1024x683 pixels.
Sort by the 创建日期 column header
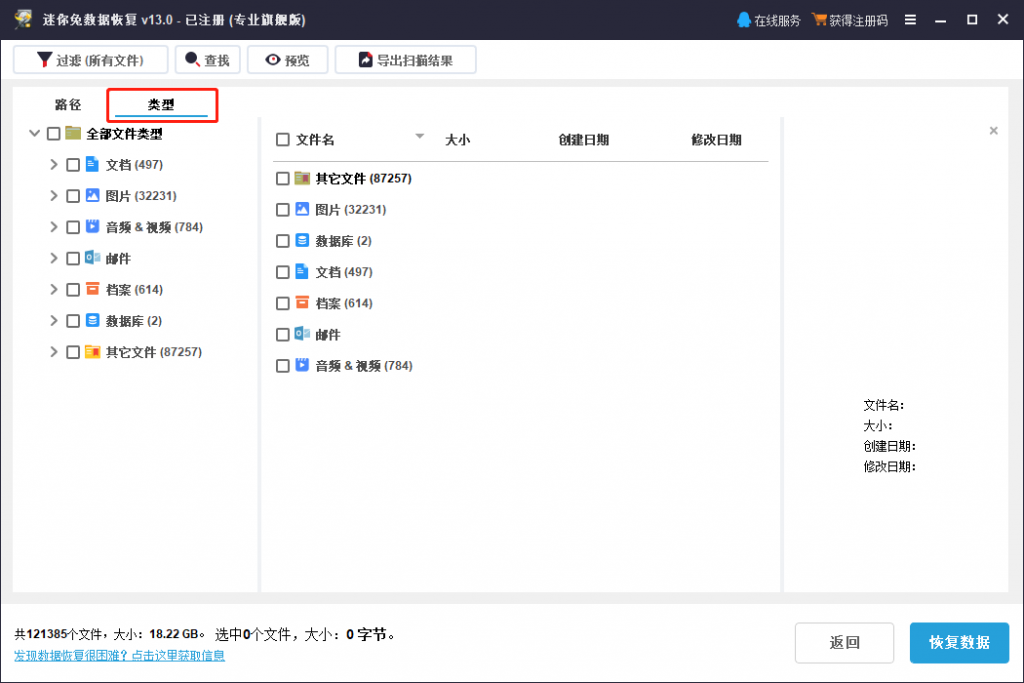click(x=583, y=140)
